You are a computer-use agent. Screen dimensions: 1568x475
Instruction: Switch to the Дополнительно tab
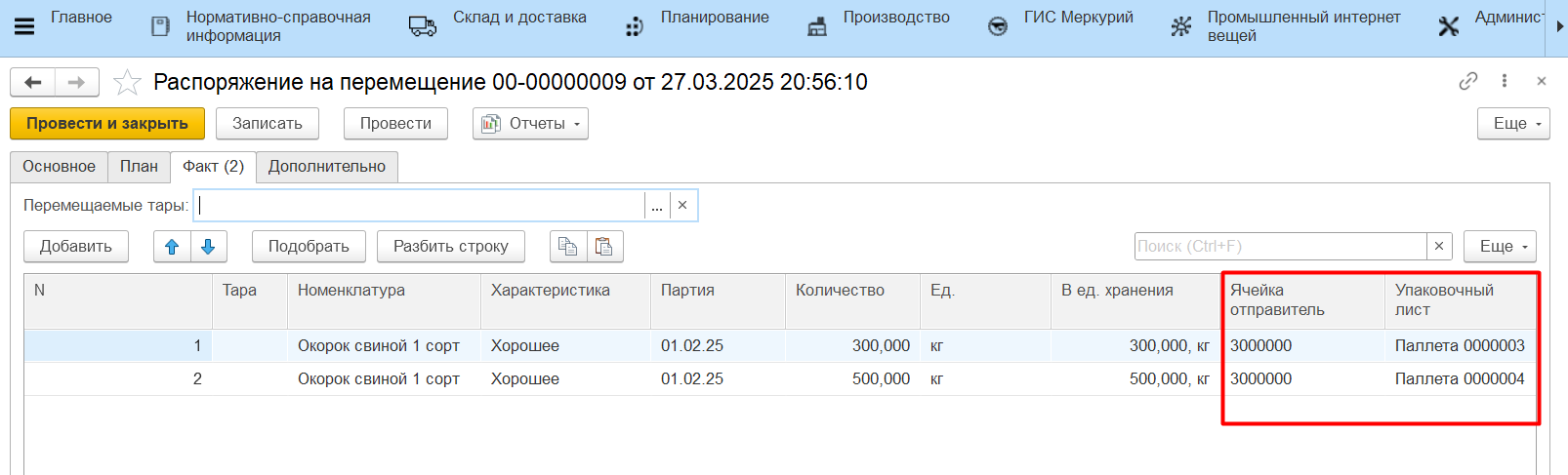click(326, 167)
